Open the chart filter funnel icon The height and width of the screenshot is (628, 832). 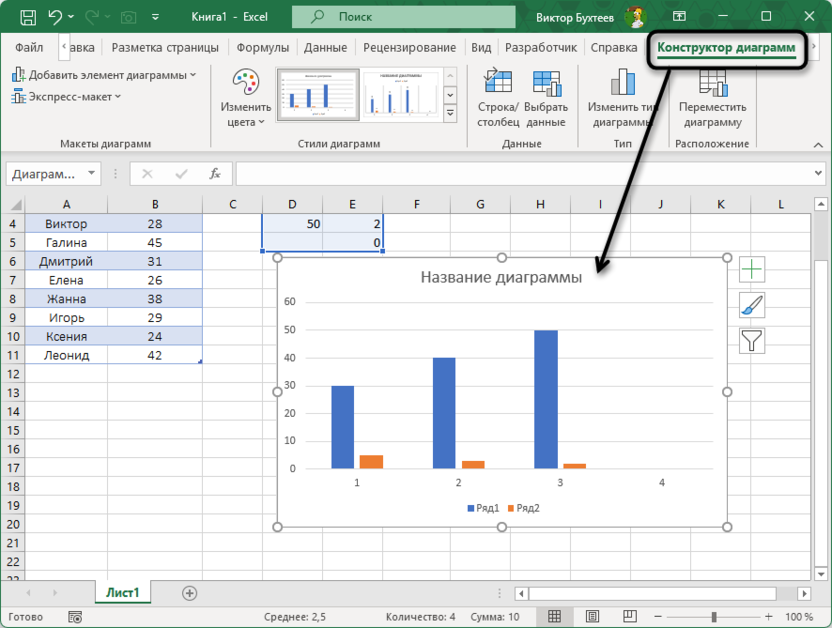click(x=751, y=341)
